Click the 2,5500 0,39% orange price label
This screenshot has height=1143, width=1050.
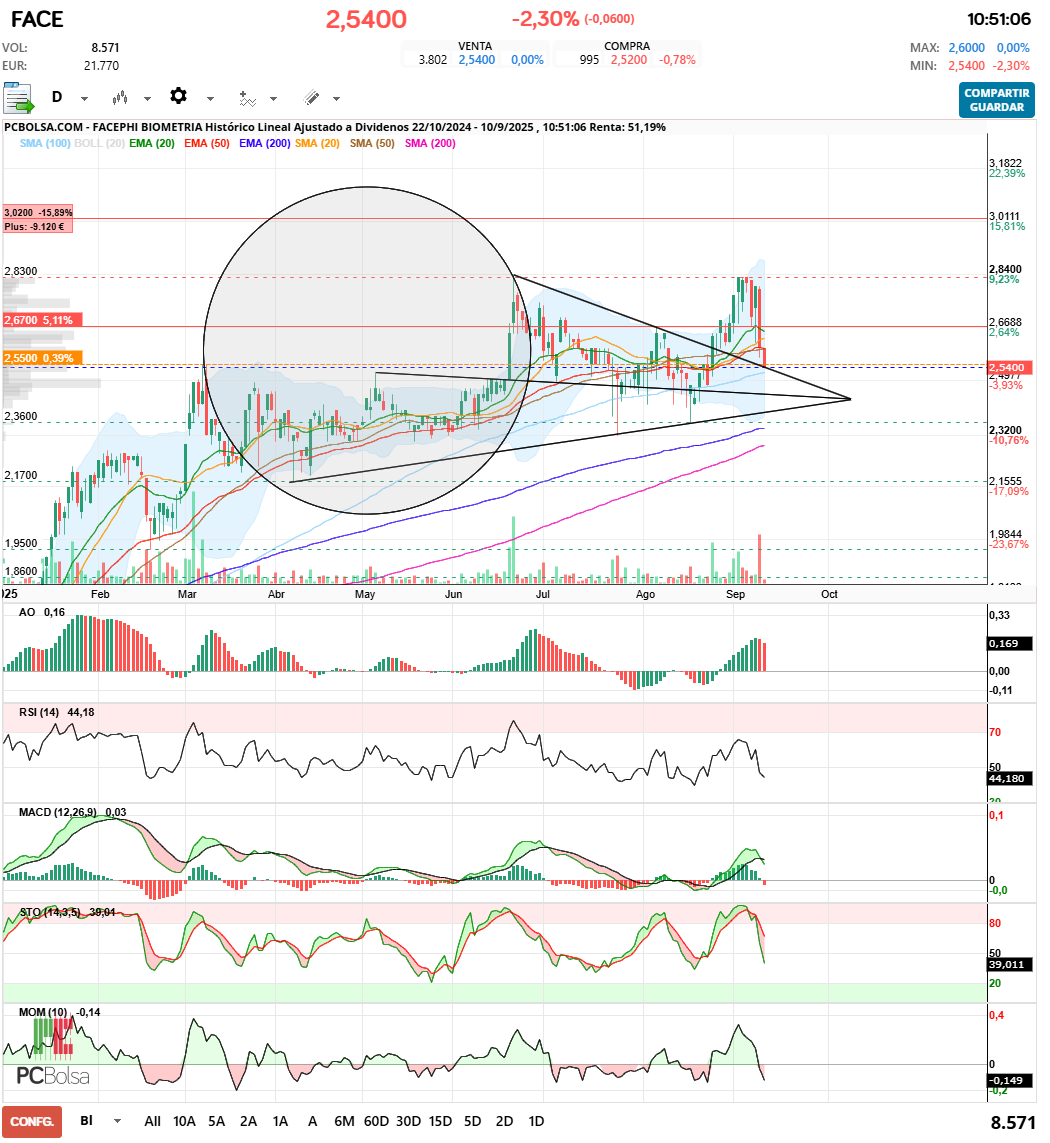42,358
